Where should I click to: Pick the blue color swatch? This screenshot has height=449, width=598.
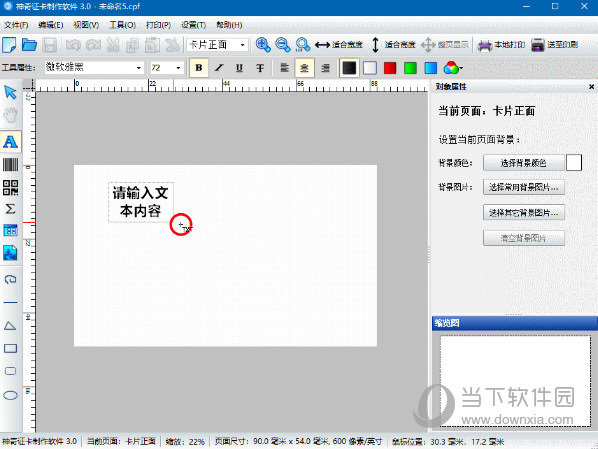(x=431, y=68)
